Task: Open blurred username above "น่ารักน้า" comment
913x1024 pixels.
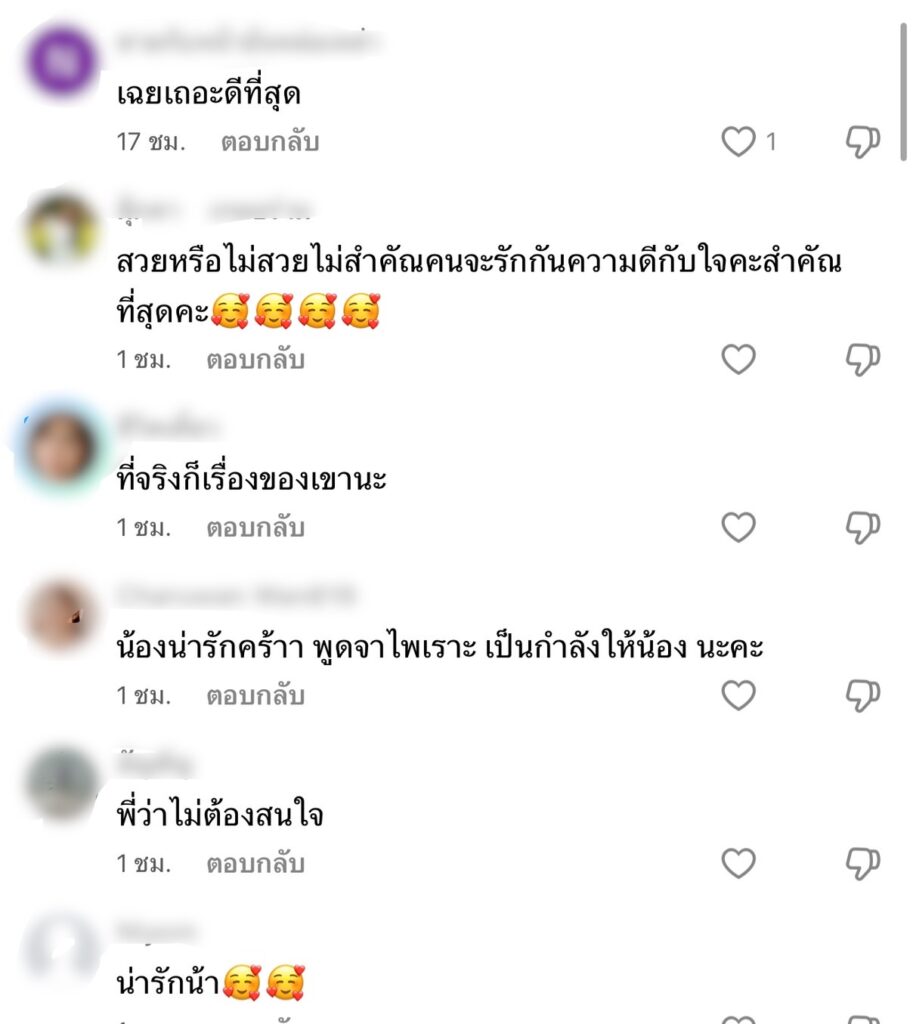Action: point(157,931)
